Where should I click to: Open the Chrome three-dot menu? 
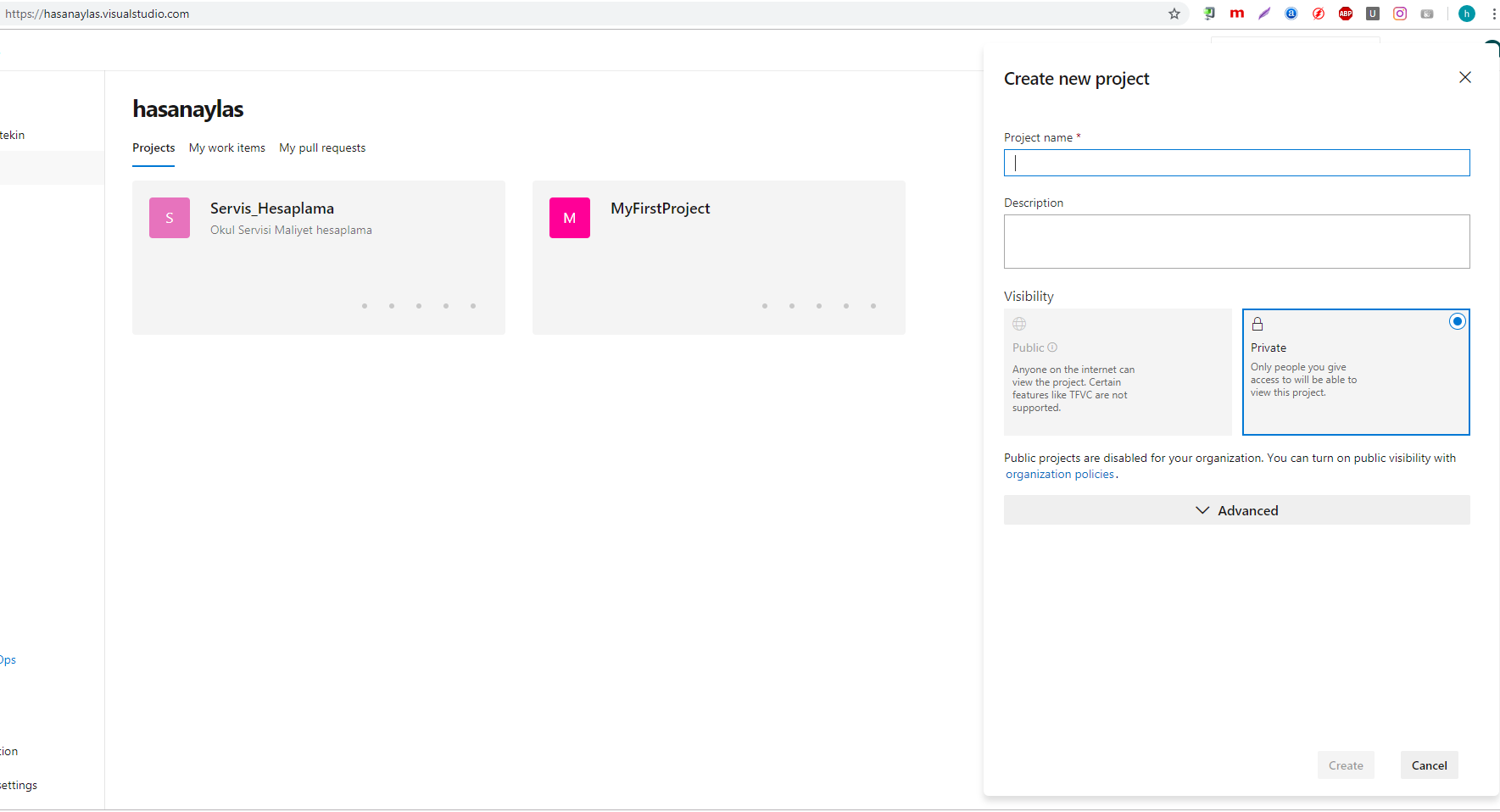[1493, 14]
